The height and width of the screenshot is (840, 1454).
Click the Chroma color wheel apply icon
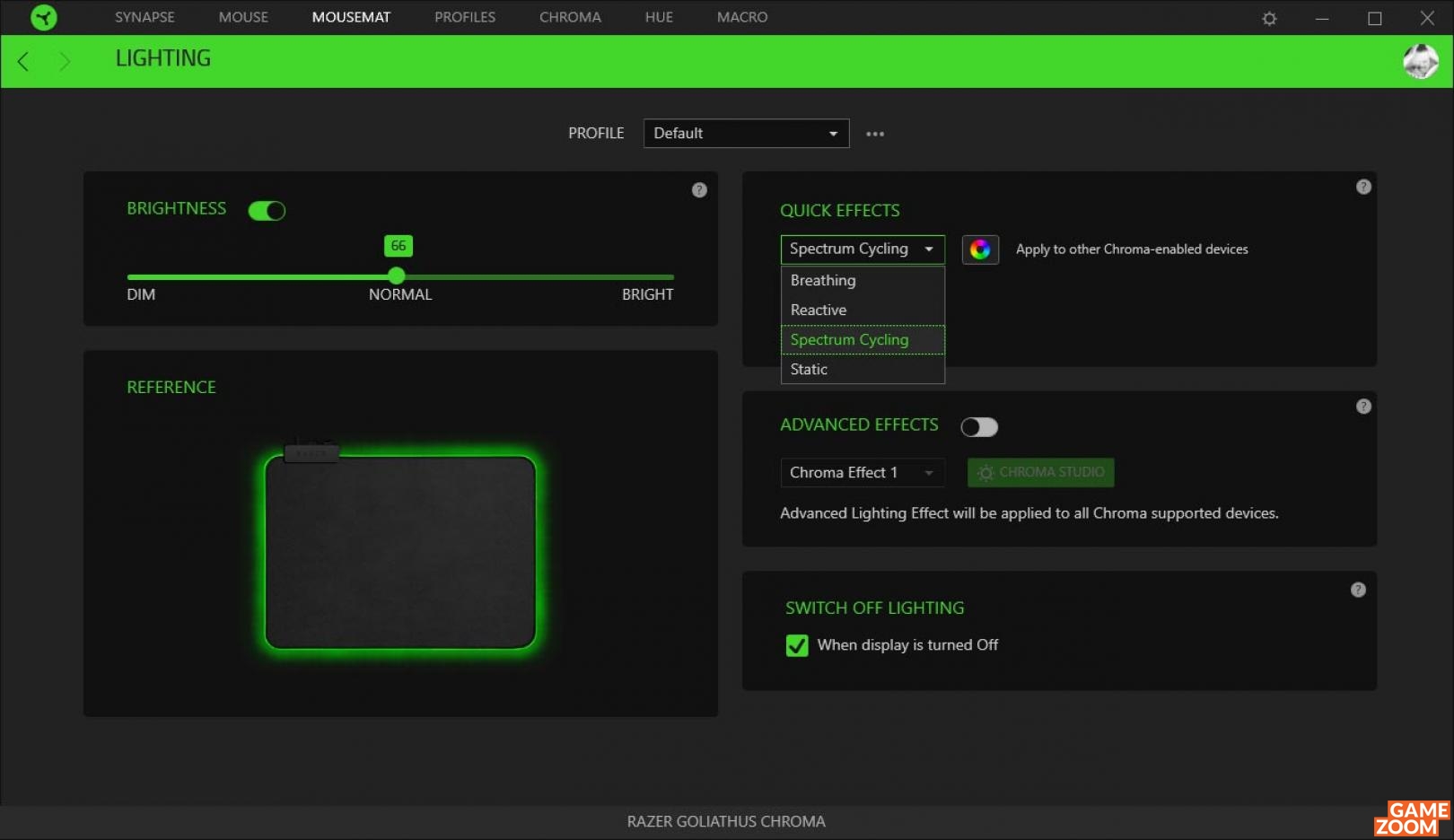click(x=980, y=249)
